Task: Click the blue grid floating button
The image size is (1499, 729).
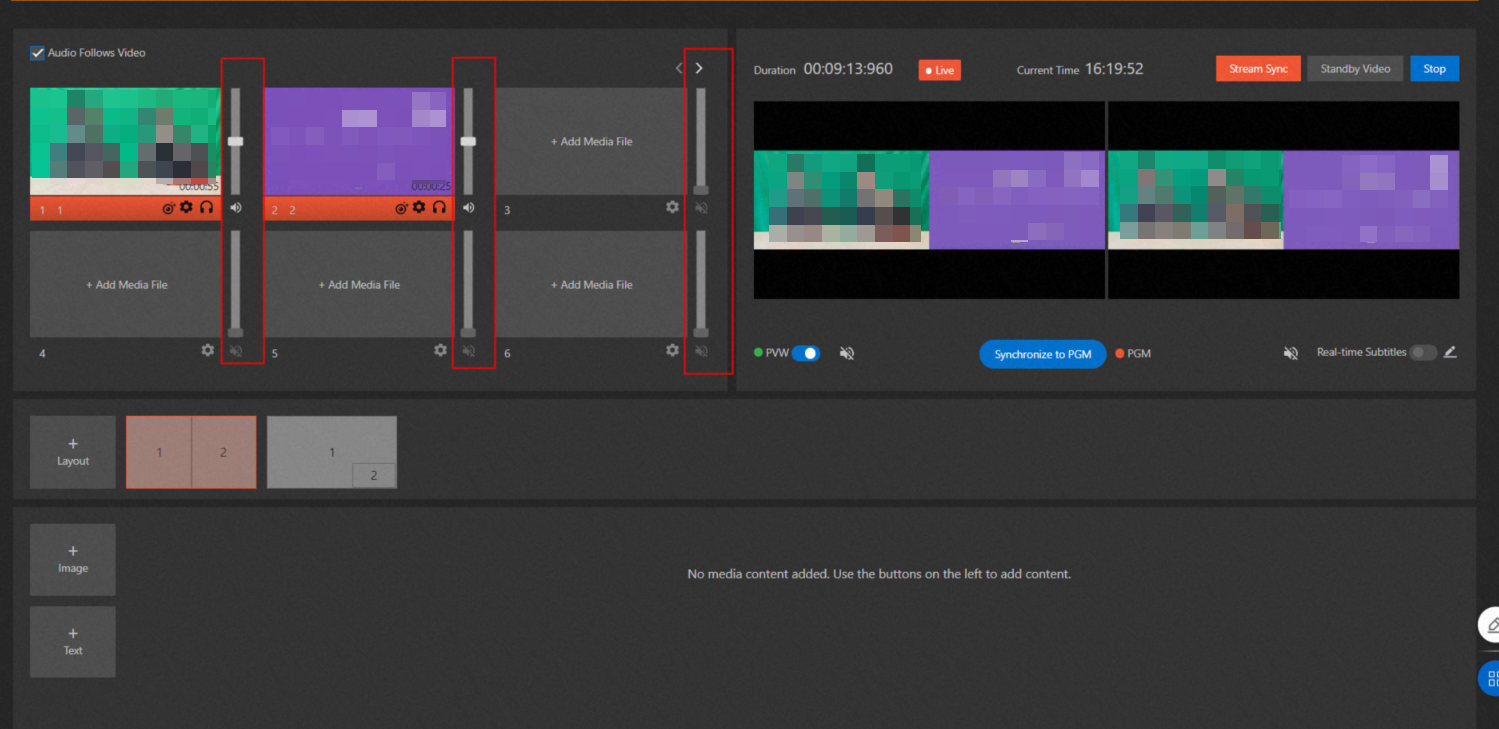Action: click(x=1489, y=678)
